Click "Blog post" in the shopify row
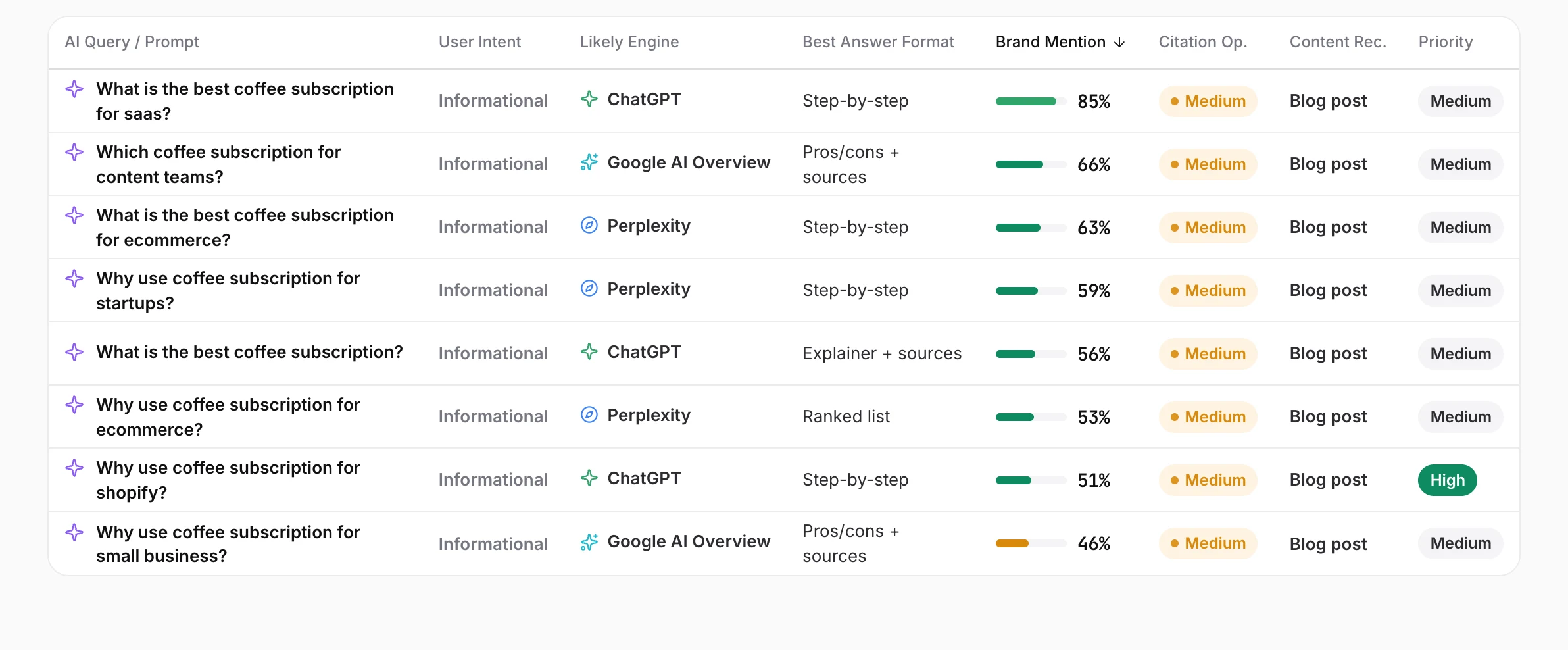Screen dimensions: 1568x650 click(1328, 480)
